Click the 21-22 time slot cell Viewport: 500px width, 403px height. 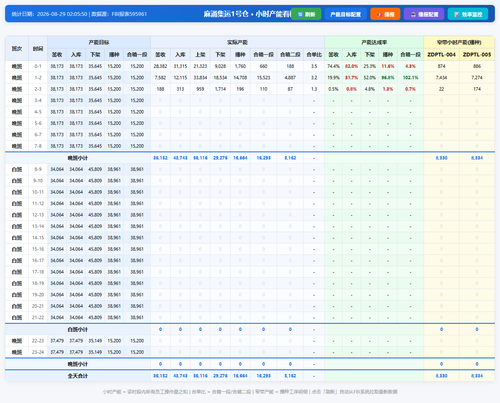pos(38,318)
